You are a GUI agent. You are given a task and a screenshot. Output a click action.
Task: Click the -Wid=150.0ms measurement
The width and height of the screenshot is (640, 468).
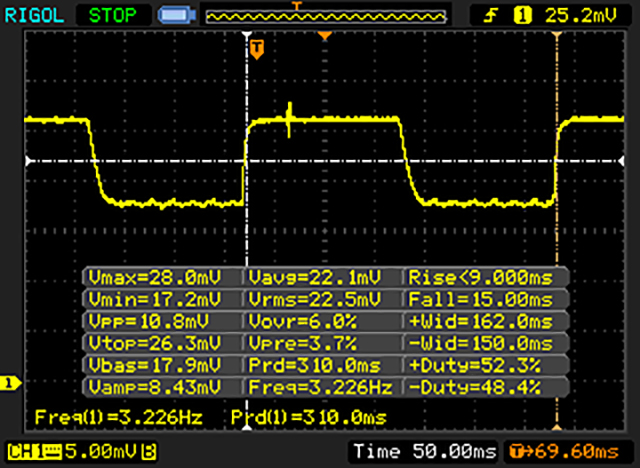(x=480, y=343)
